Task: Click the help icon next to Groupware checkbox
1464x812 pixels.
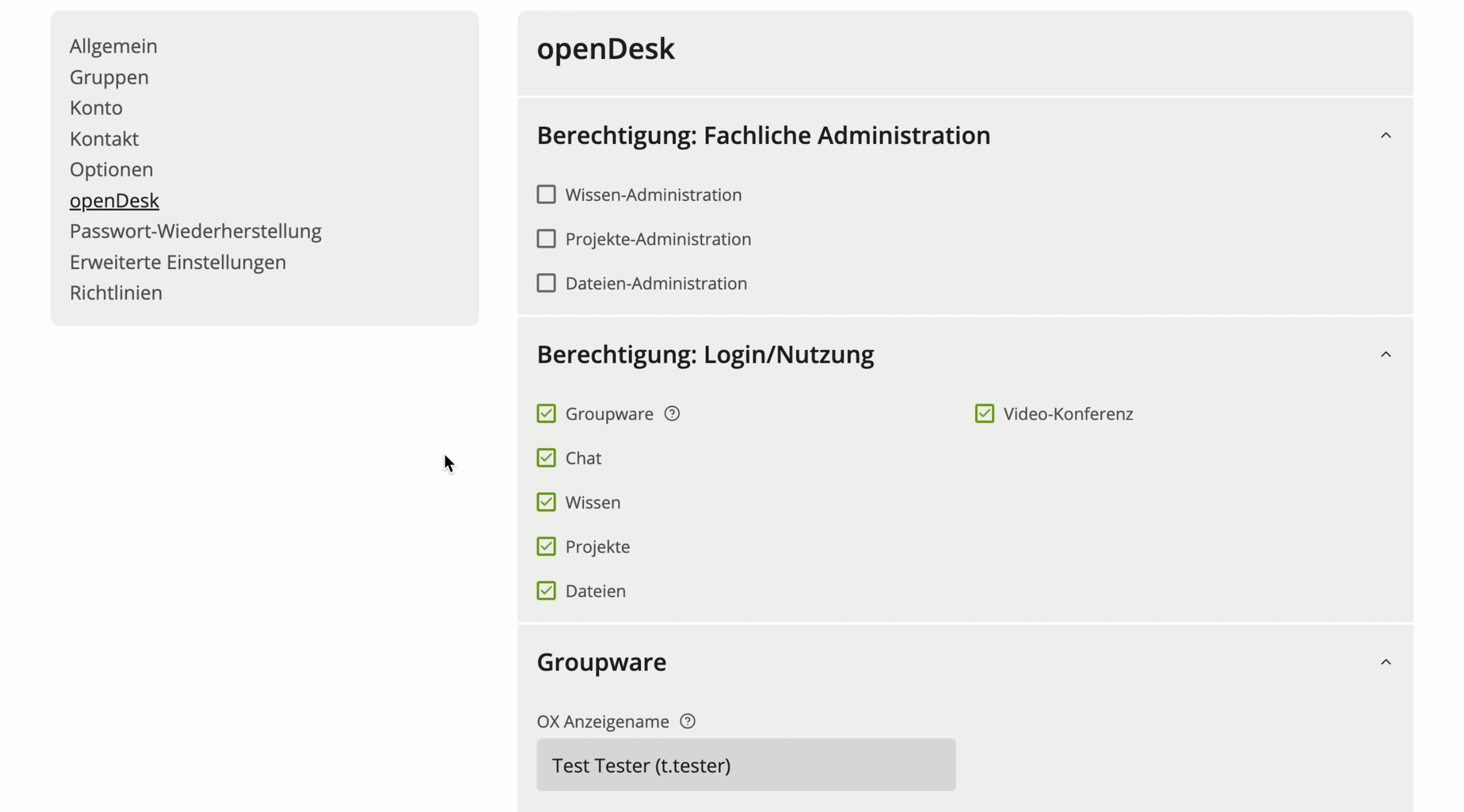Action: tap(672, 414)
